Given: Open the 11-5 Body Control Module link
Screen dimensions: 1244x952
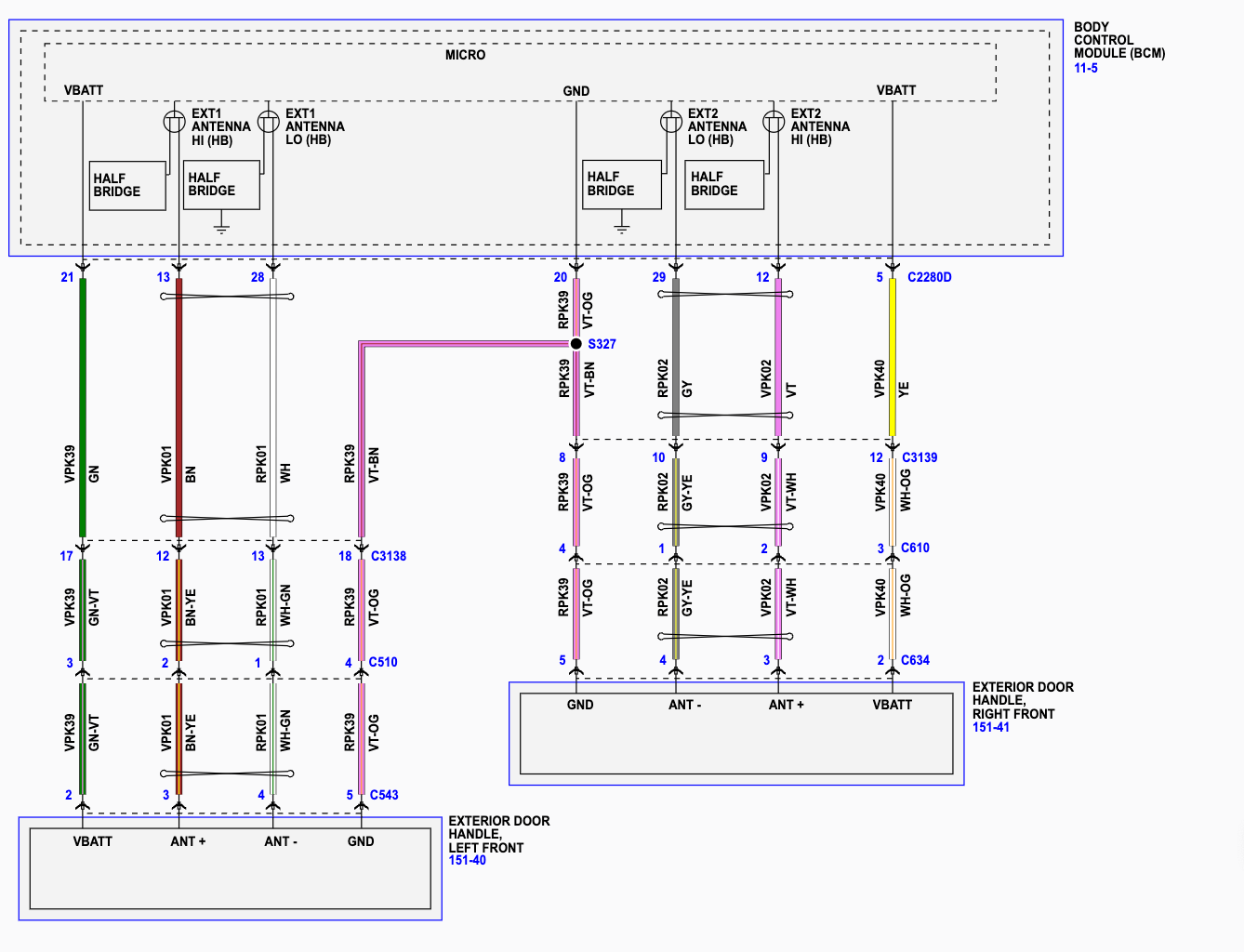Looking at the screenshot, I should 1085,68.
